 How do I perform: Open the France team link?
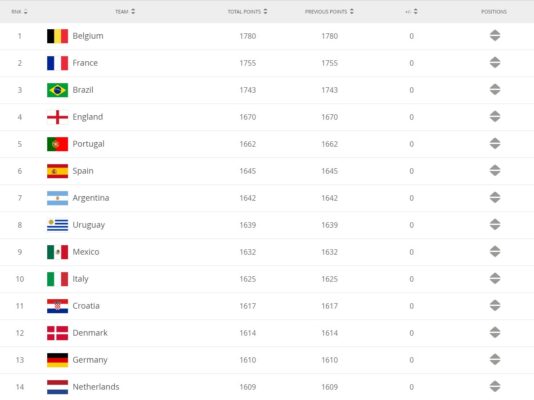85,63
